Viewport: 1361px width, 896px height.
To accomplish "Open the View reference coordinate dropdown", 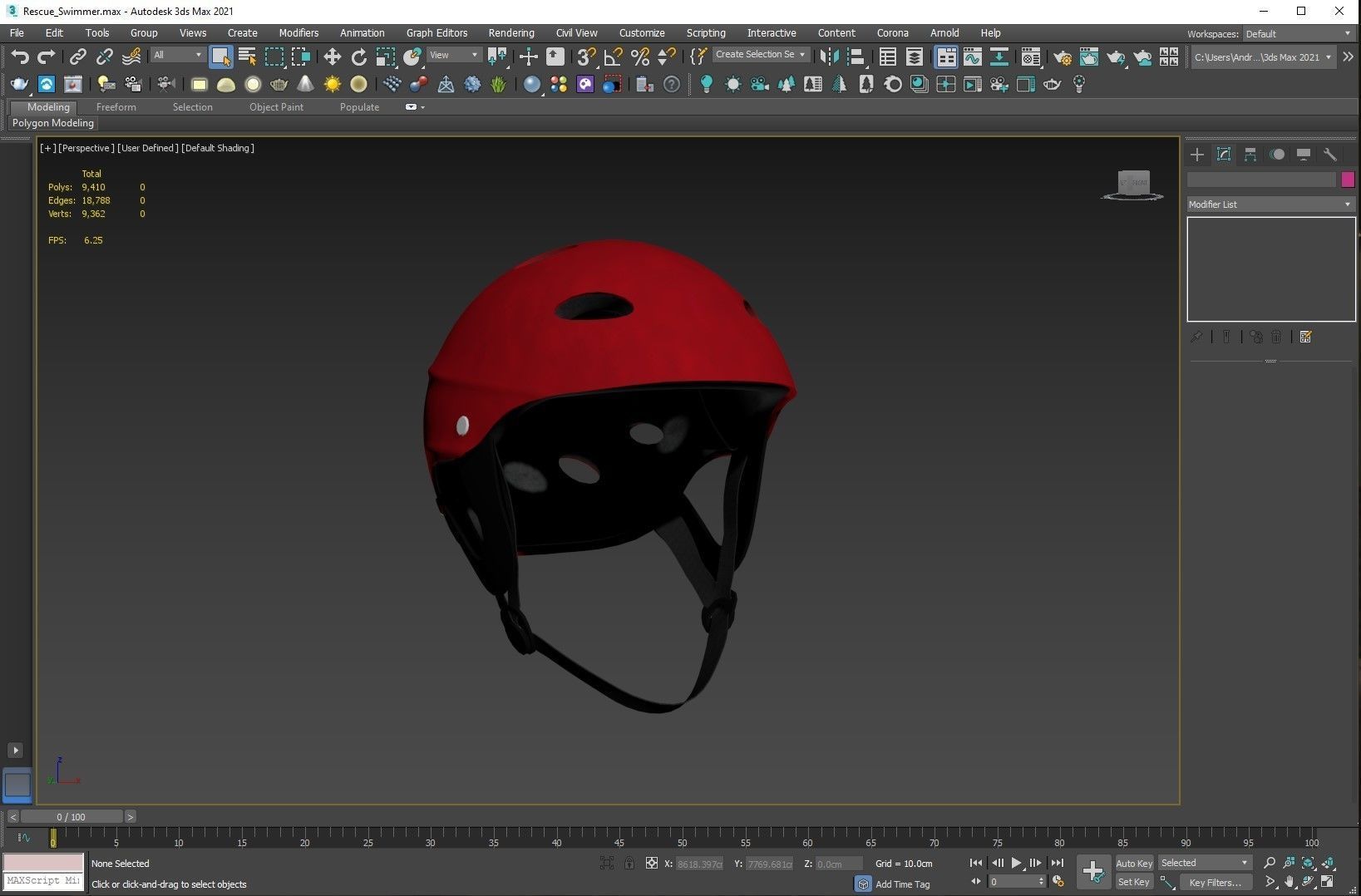I will pos(454,55).
